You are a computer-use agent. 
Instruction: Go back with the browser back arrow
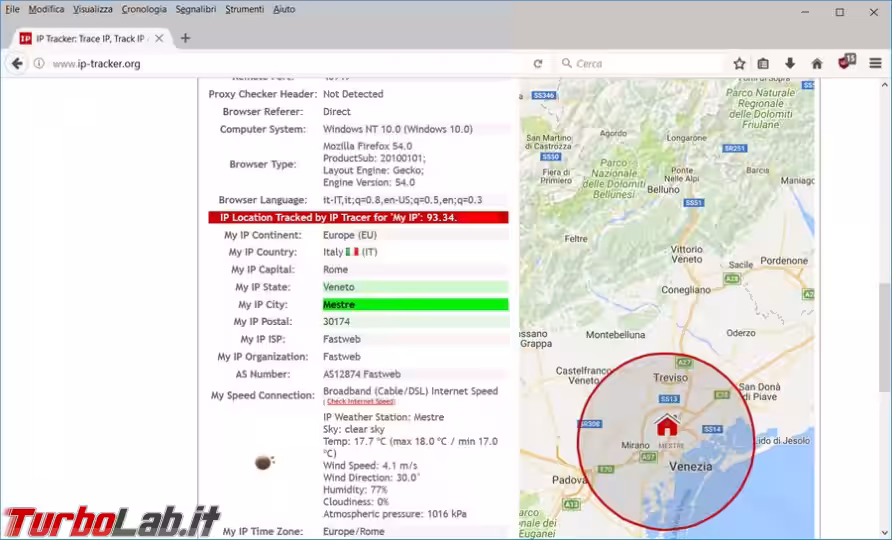point(17,64)
